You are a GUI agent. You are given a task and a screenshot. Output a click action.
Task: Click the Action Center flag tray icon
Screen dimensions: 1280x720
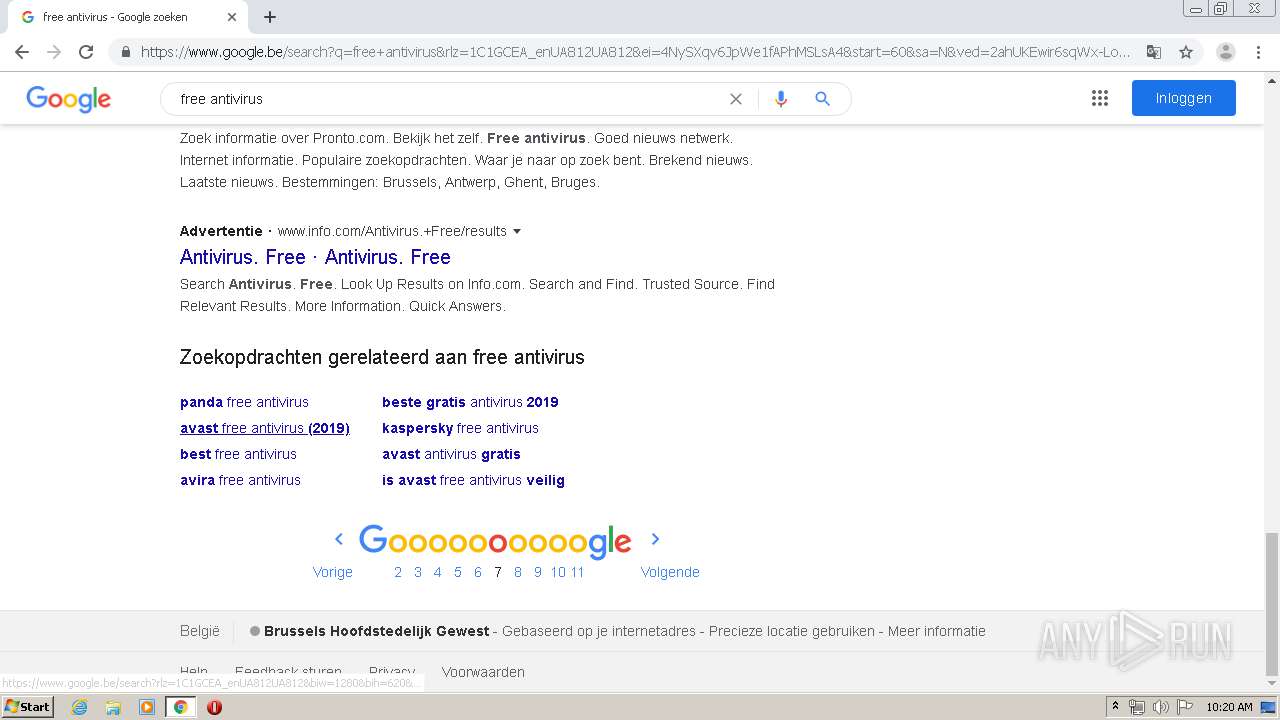[1184, 707]
